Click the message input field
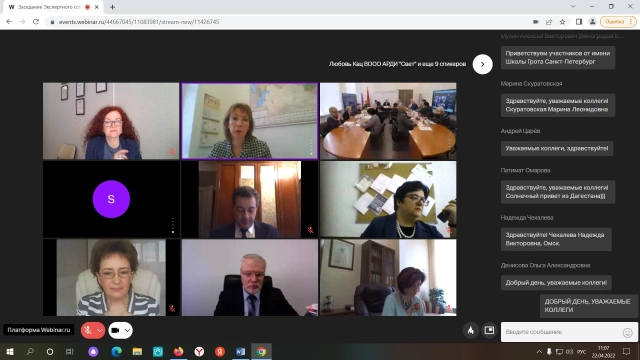The height and width of the screenshot is (360, 640). 561,332
